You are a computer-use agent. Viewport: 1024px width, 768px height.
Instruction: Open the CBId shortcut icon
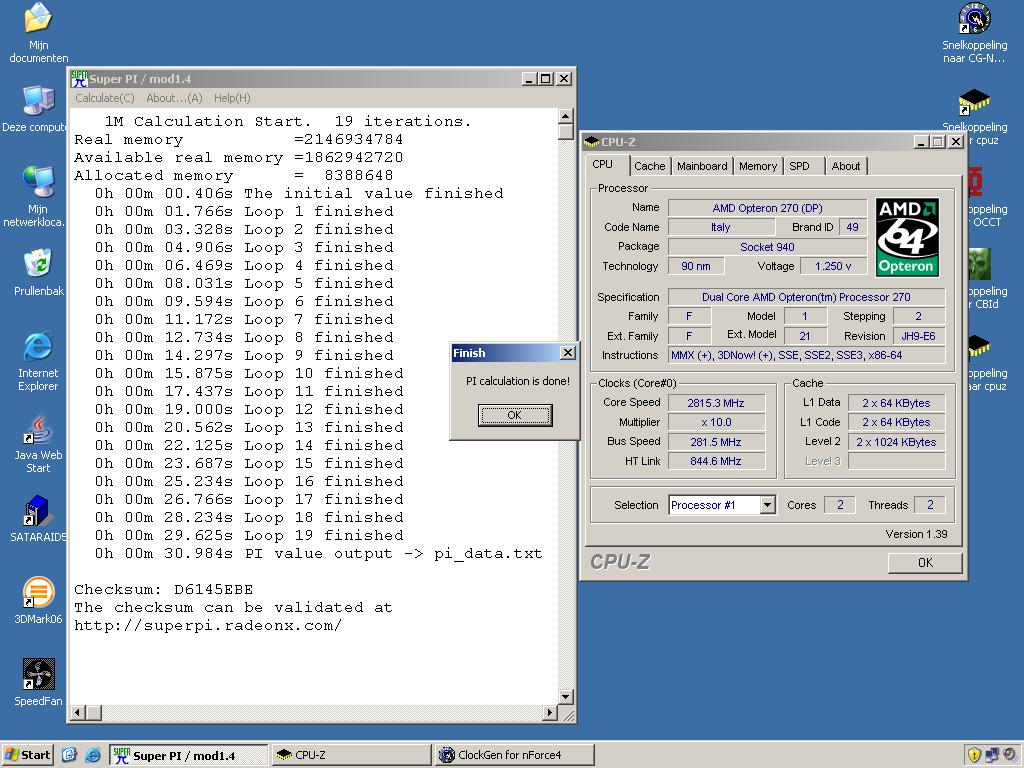979,264
